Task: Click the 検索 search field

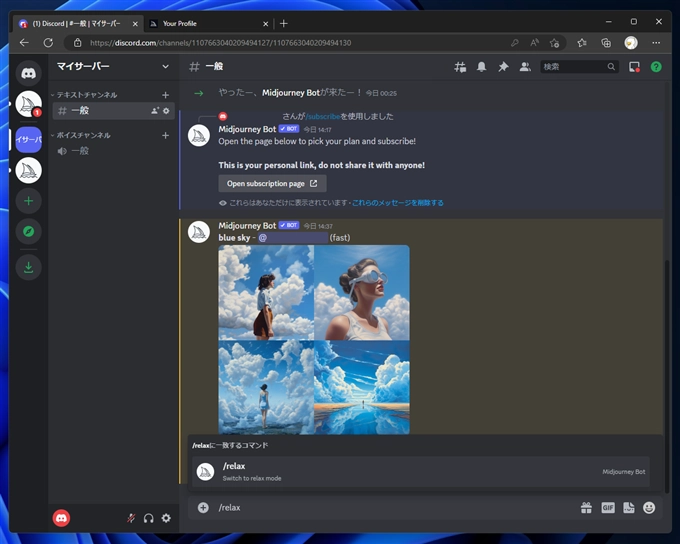Action: (x=579, y=67)
